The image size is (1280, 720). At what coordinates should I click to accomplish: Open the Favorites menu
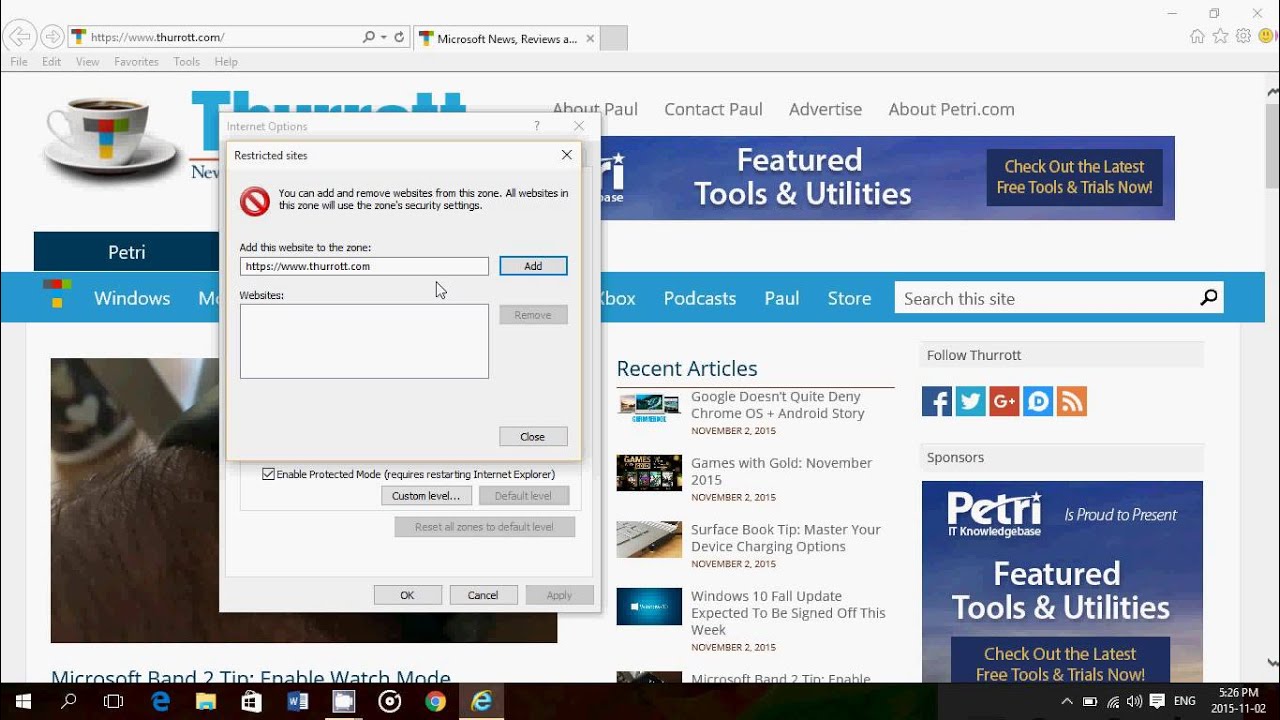coord(136,62)
